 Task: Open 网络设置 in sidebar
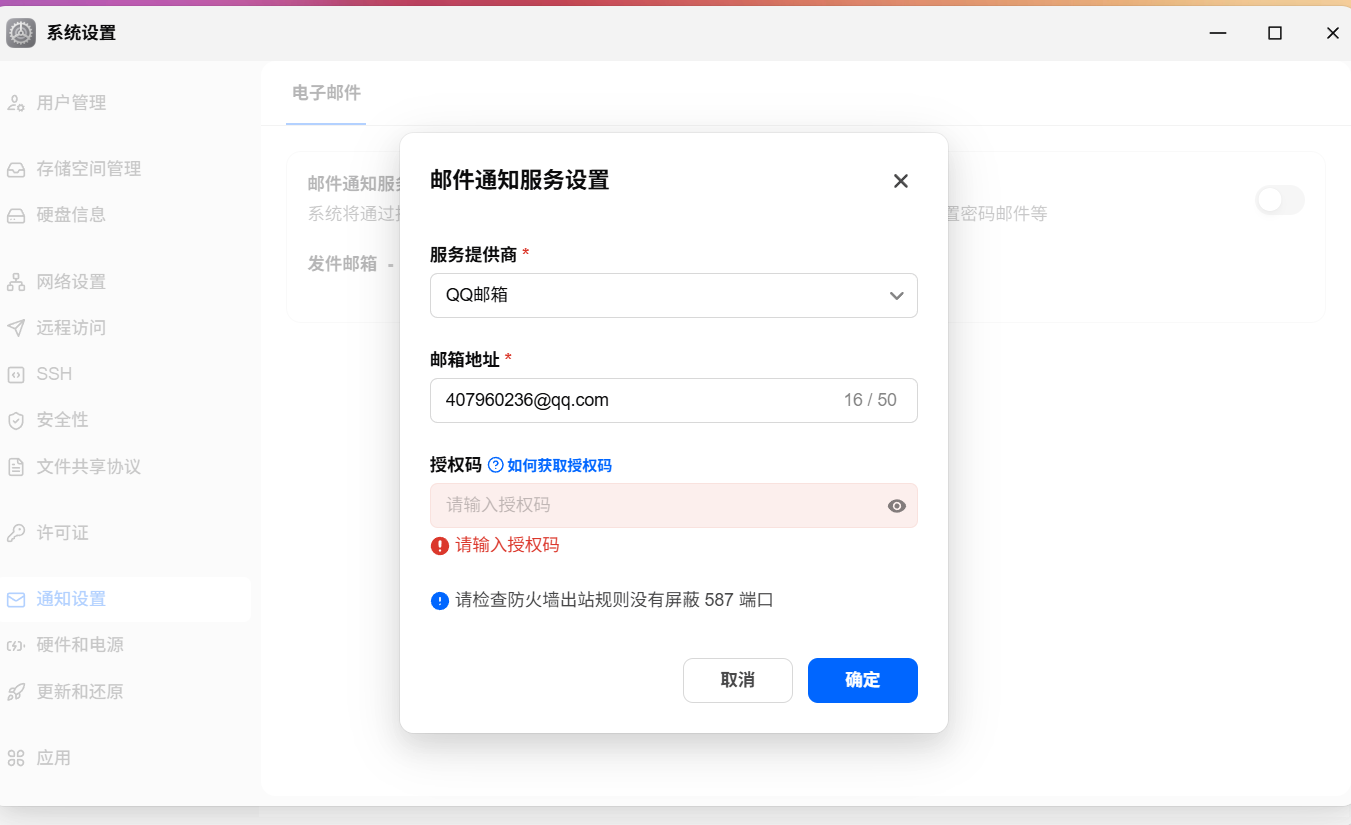(x=126, y=282)
